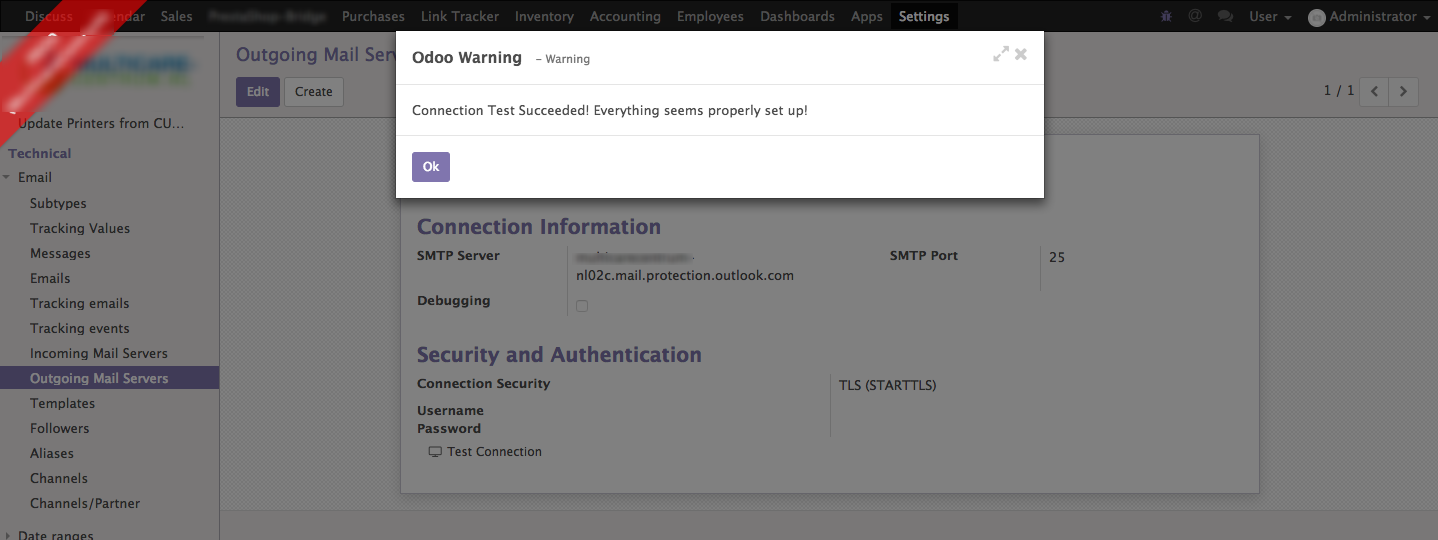Open Aliases in the sidebar
Screen dimensions: 1438x540
click(52, 453)
